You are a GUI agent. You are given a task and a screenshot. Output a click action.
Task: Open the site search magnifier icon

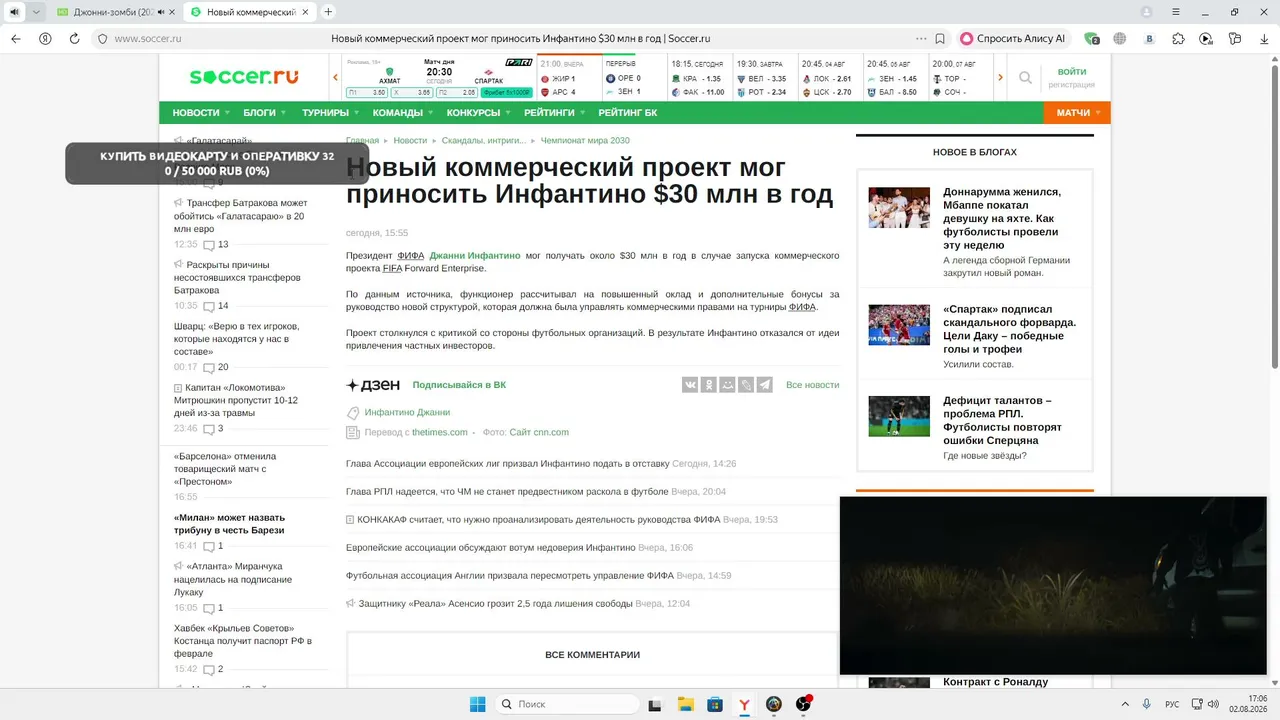point(1025,77)
